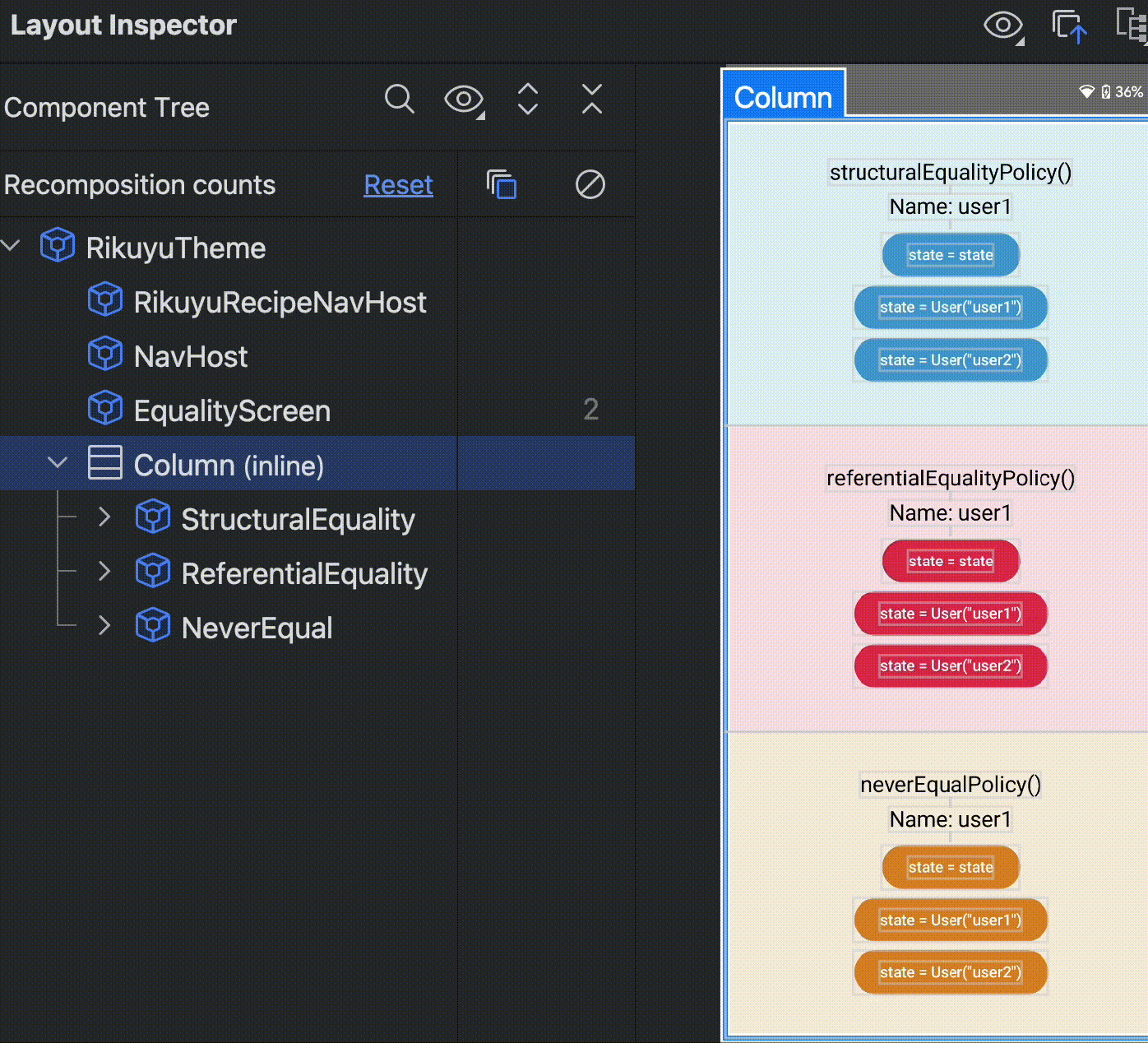
Task: Click the stacked-squares icon next to Reset
Action: (x=502, y=184)
